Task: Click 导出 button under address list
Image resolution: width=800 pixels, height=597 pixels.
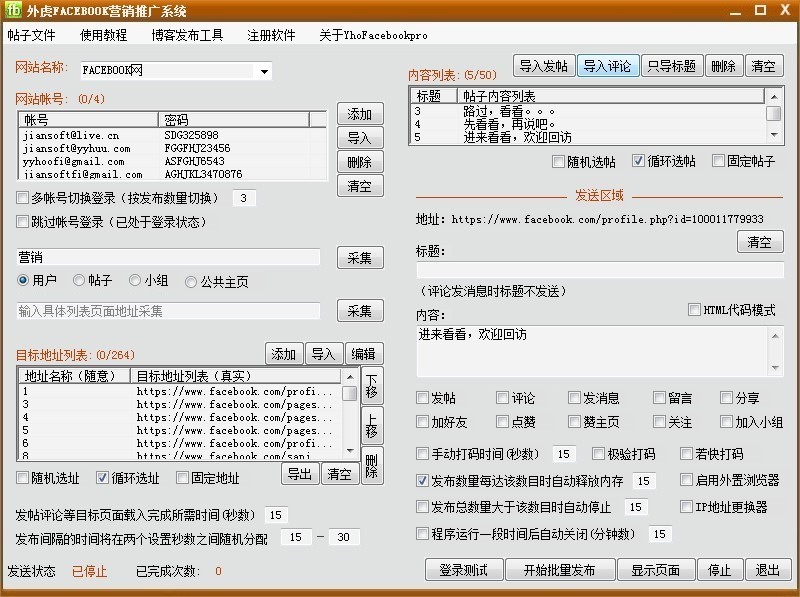Action: point(300,474)
